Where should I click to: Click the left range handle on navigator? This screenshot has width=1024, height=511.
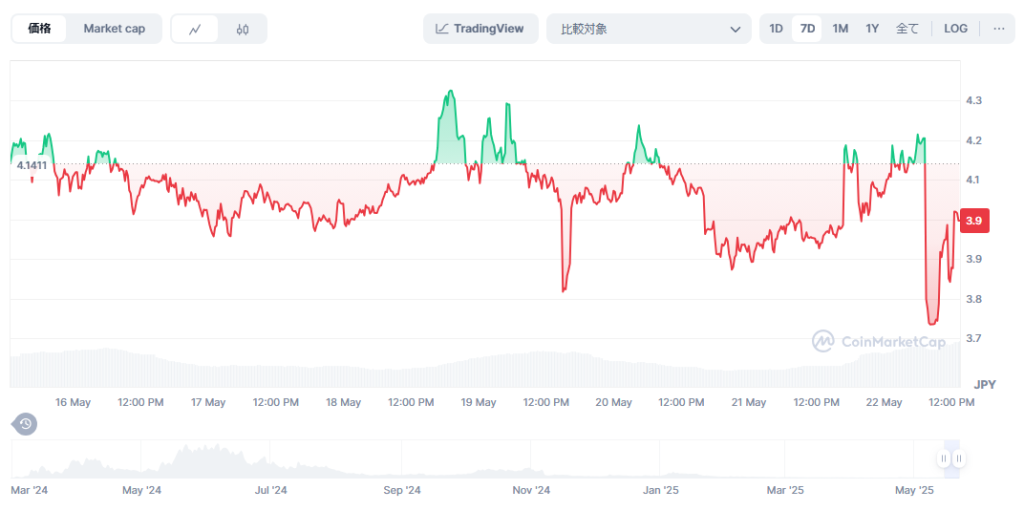point(943,459)
